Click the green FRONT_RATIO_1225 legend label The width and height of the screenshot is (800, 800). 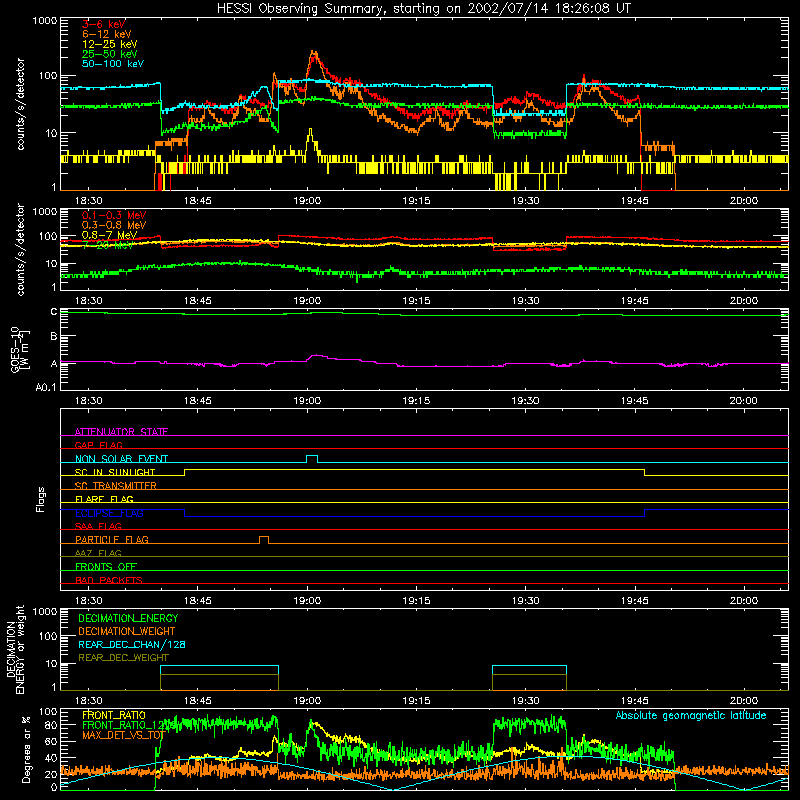coord(130,725)
